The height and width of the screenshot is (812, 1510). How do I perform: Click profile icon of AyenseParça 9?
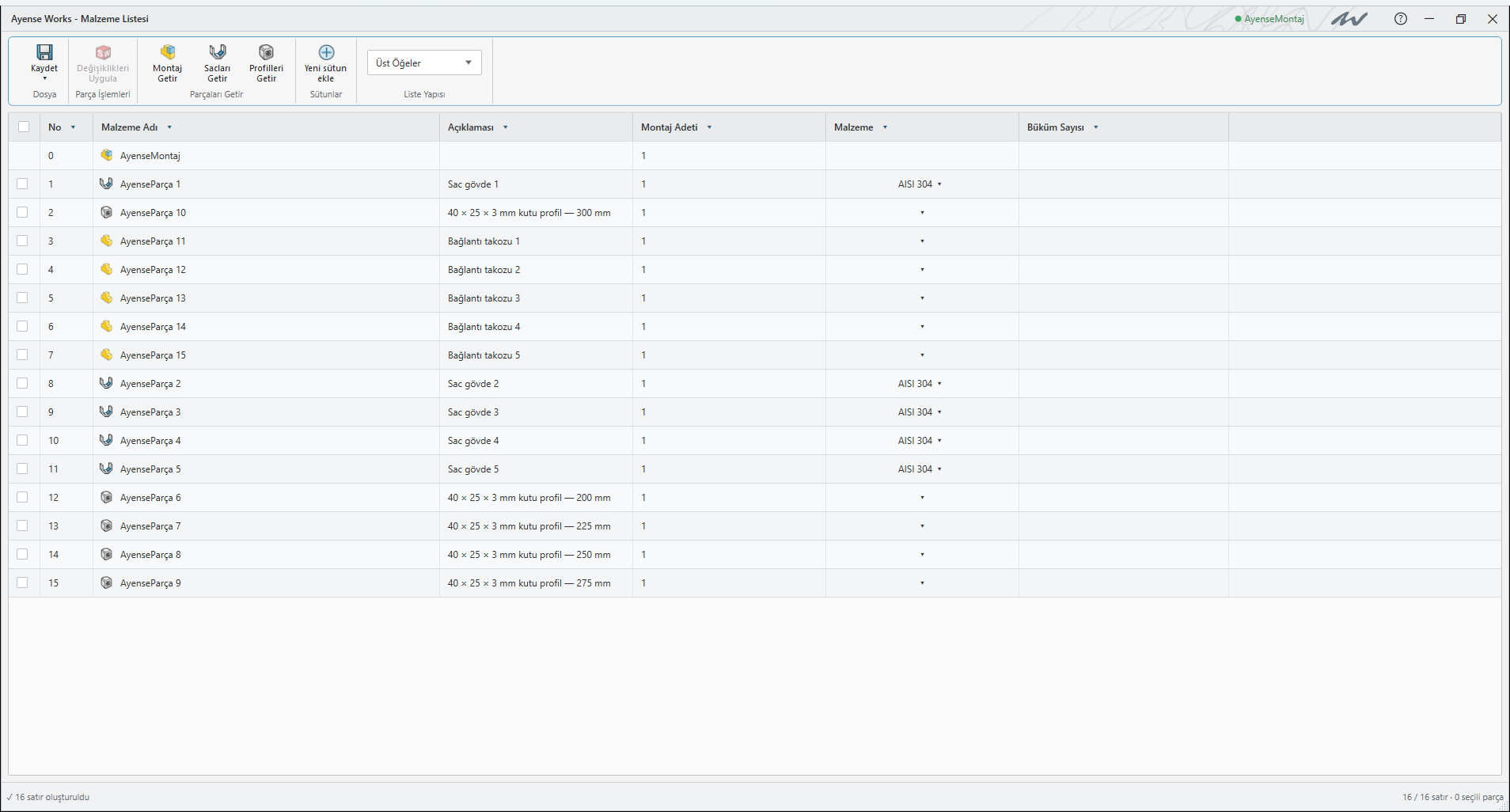pyautogui.click(x=107, y=582)
